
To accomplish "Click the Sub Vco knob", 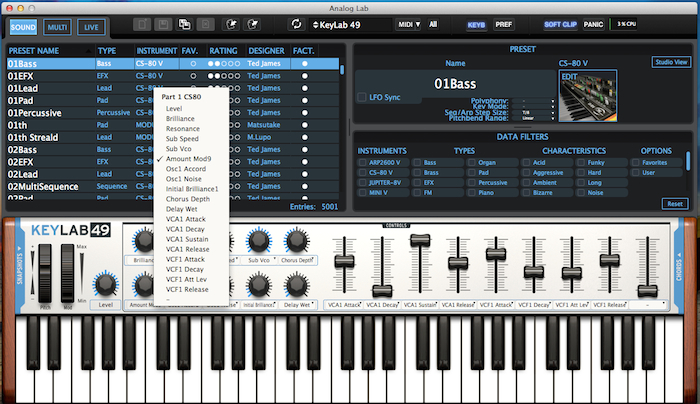I will [x=258, y=241].
